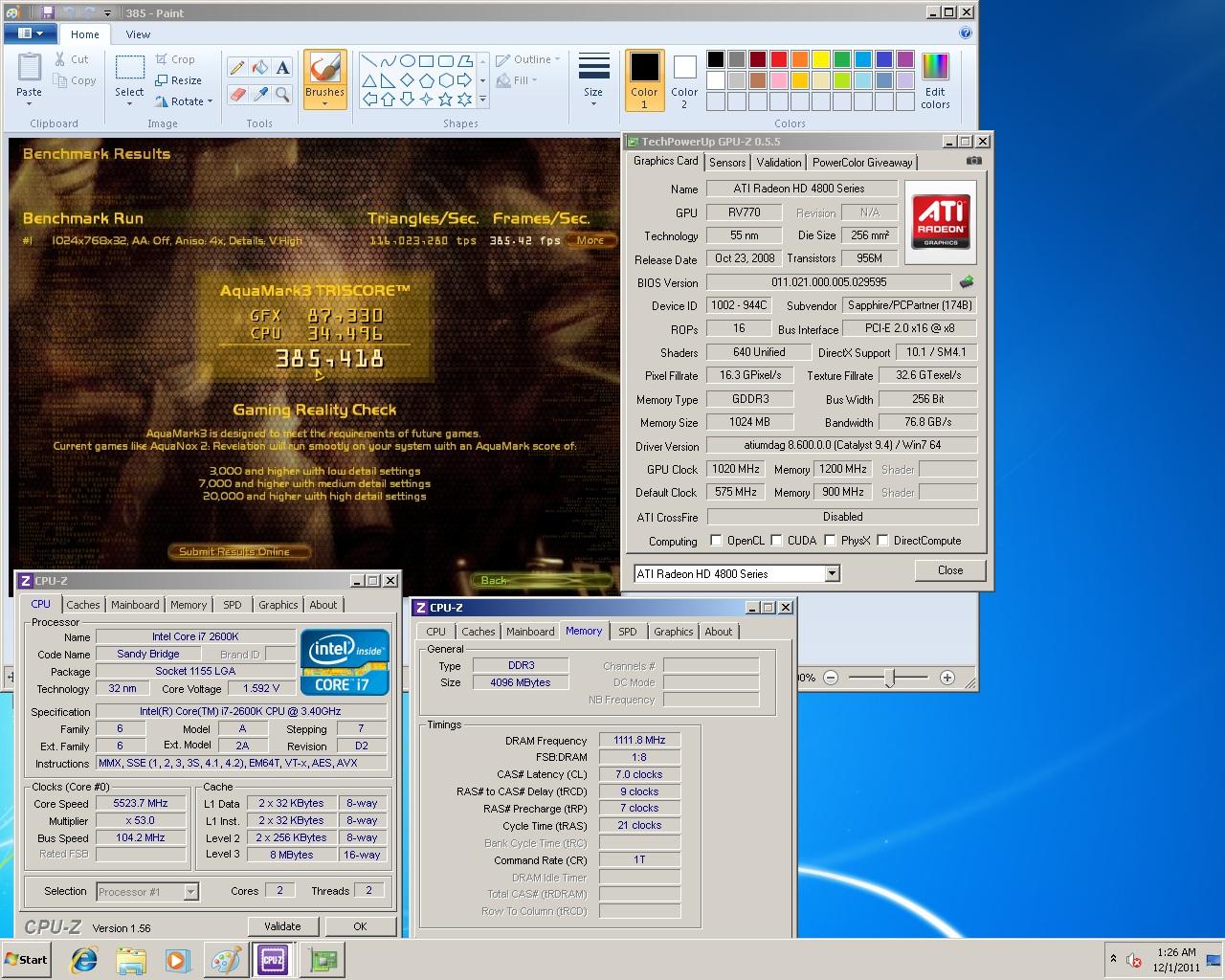1225x980 pixels.
Task: Click the BIOS save chip icon in GPU-Z
Action: pyautogui.click(x=967, y=282)
